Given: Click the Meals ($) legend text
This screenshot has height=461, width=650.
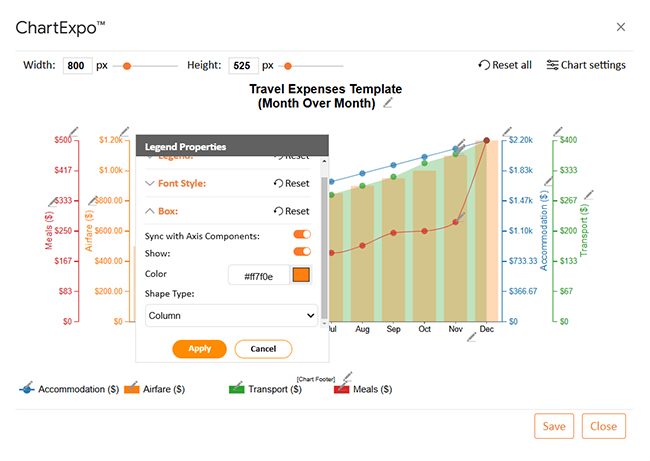Looking at the screenshot, I should 373,389.
